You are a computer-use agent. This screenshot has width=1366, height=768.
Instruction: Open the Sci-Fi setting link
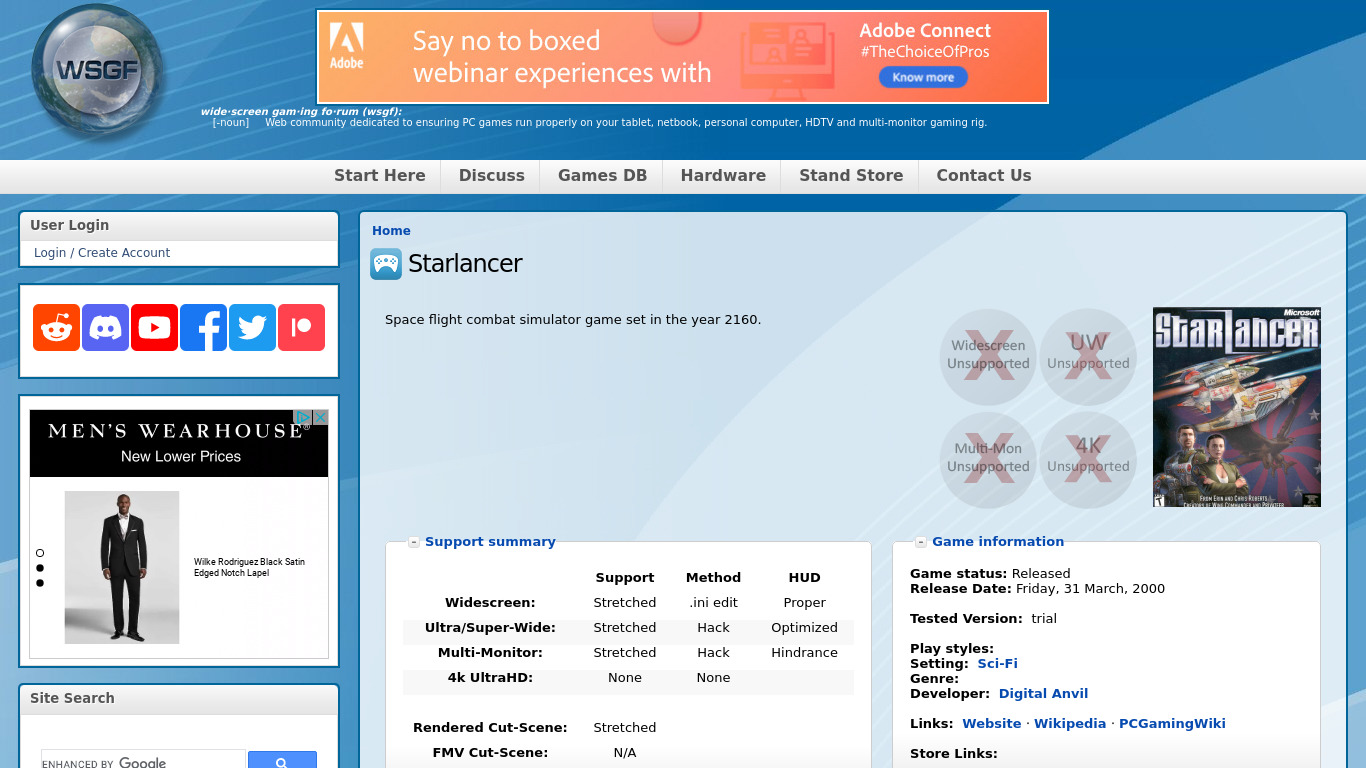[997, 664]
